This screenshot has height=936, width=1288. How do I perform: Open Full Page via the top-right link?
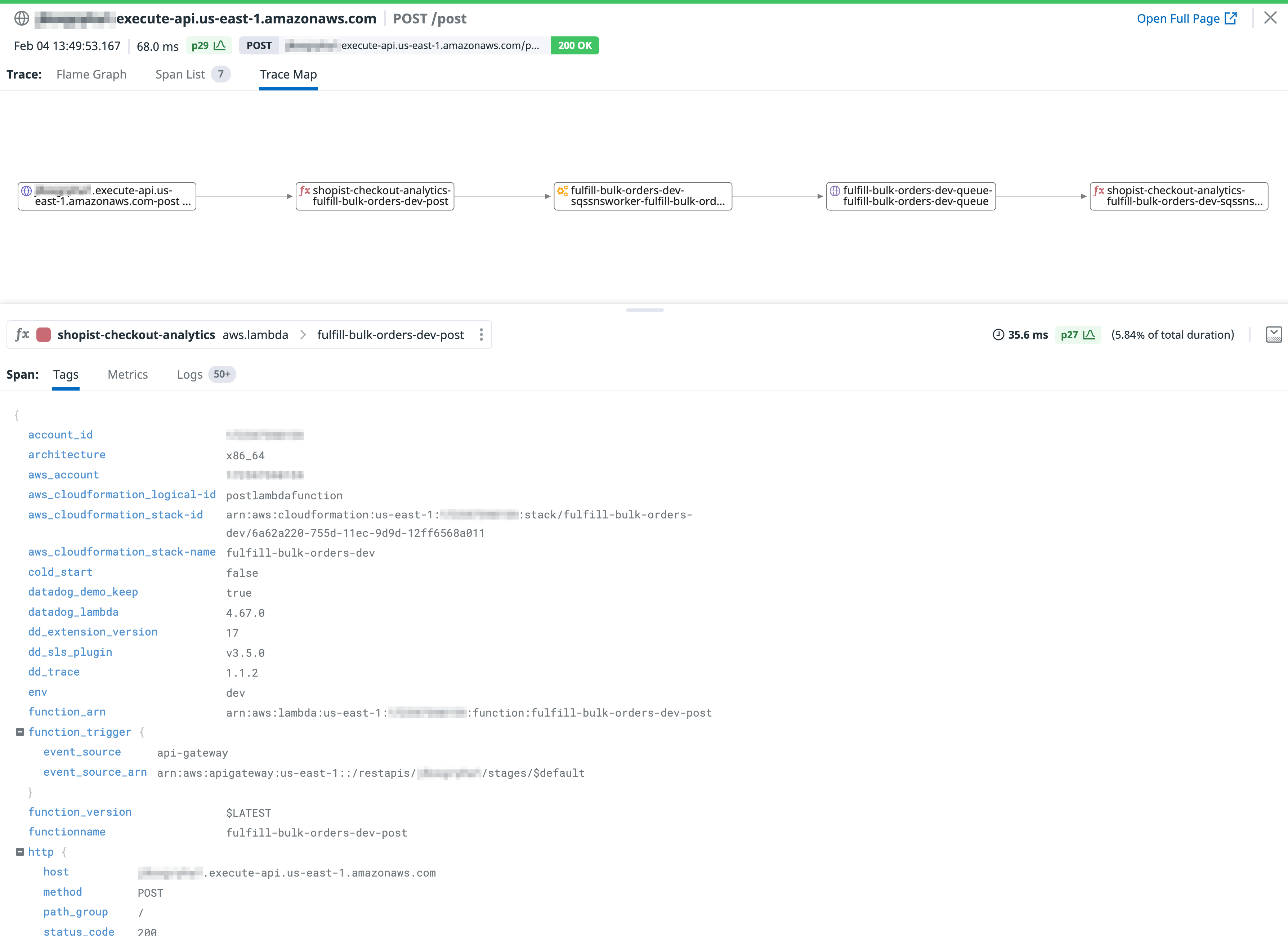1178,18
